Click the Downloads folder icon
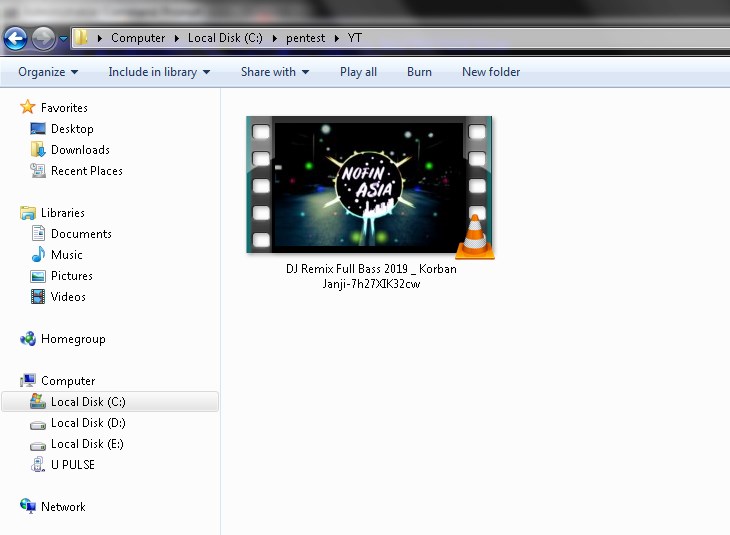This screenshot has width=730, height=535. (x=38, y=149)
